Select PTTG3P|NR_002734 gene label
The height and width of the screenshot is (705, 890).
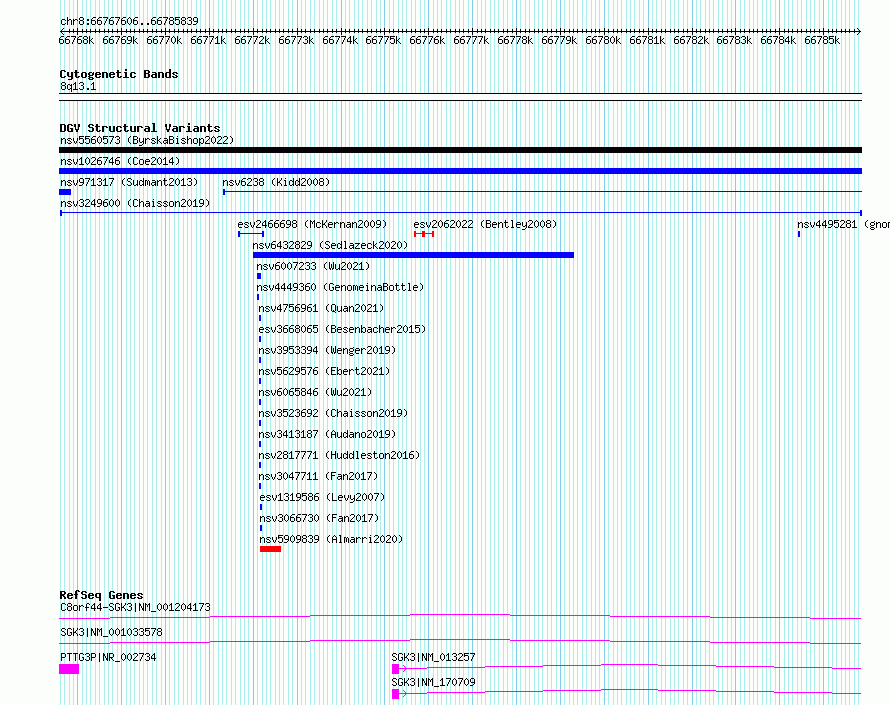point(108,657)
